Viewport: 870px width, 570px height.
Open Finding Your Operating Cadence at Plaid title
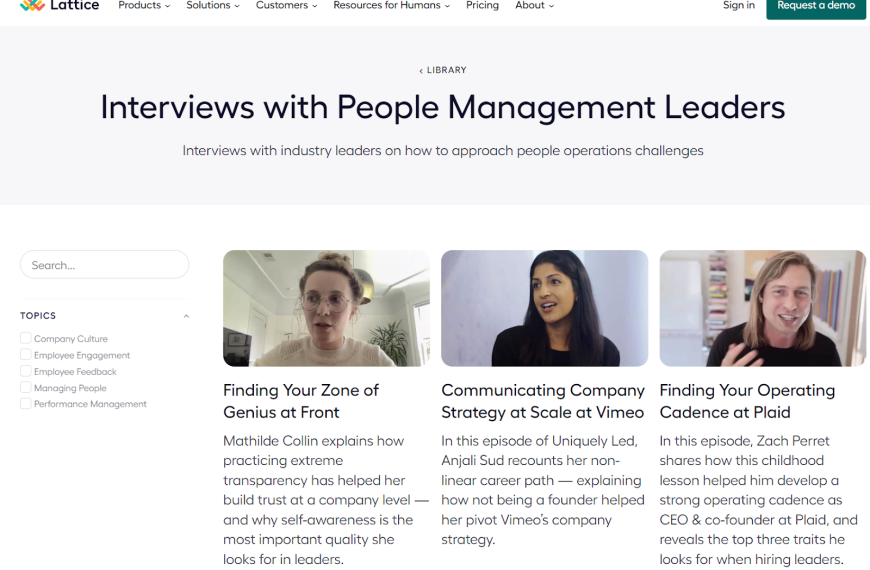tap(747, 401)
